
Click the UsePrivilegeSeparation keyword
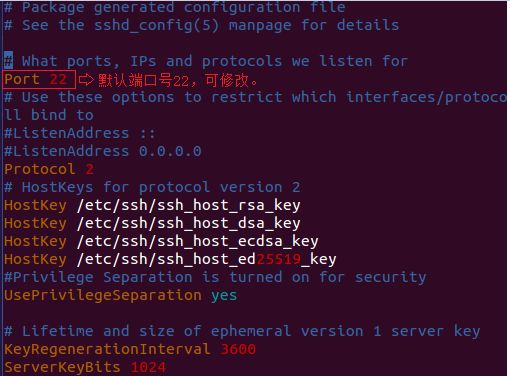103,295
